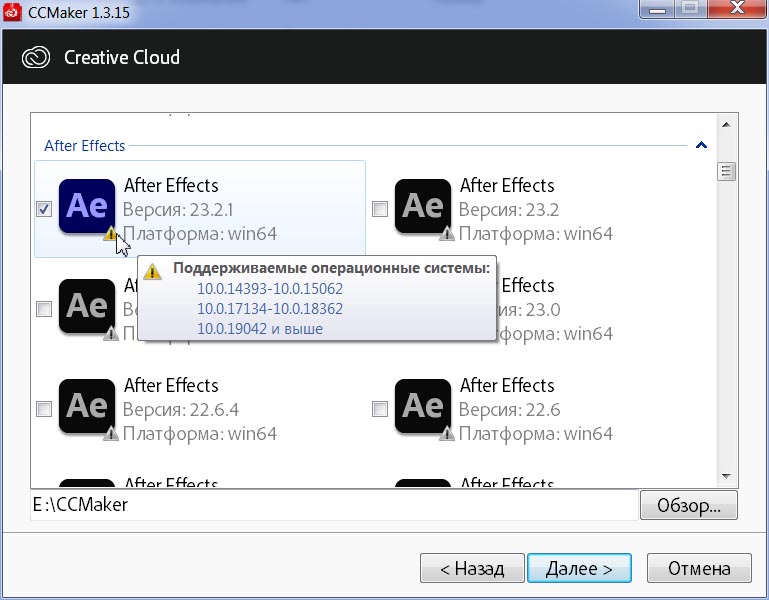The width and height of the screenshot is (769, 600).
Task: Click the Далее > button
Action: tap(579, 568)
